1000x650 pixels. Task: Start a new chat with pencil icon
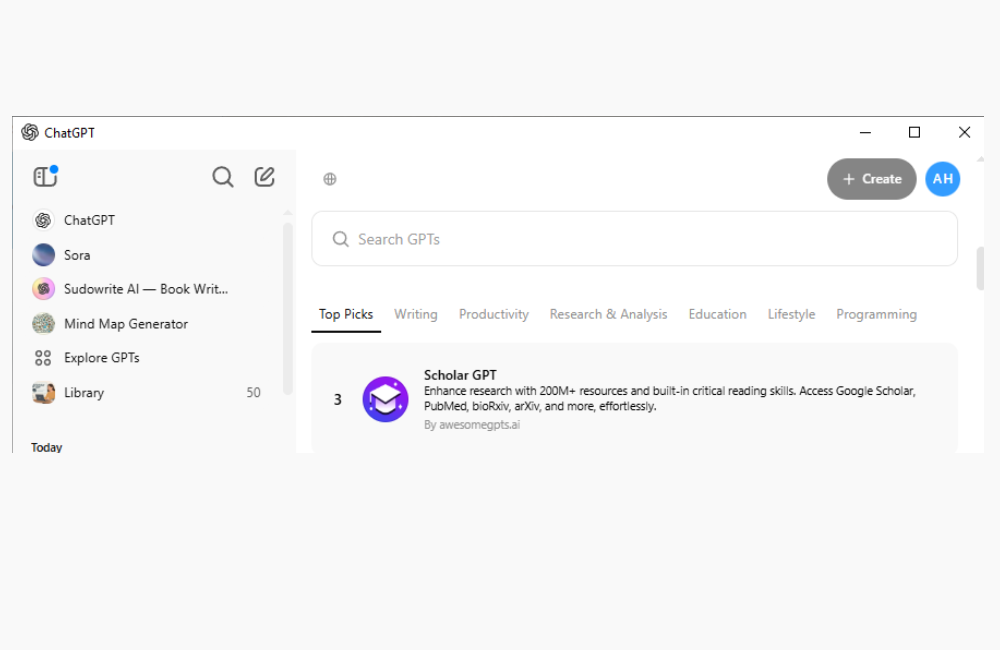pos(264,177)
